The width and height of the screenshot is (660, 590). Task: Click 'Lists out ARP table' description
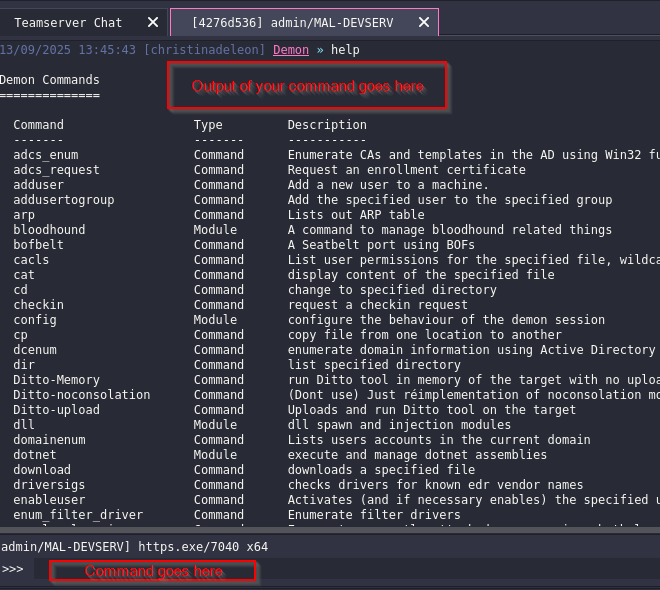click(356, 215)
